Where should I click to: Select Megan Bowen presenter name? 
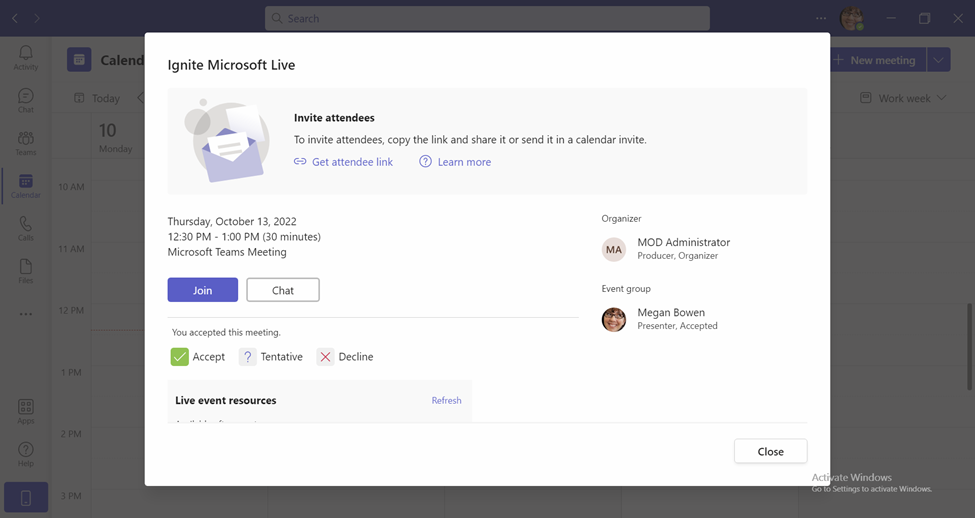coord(671,312)
